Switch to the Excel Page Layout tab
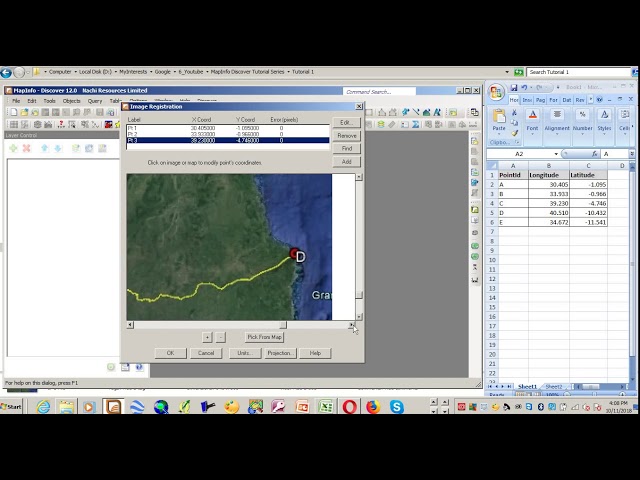Image resolution: width=640 pixels, height=480 pixels. [540, 100]
